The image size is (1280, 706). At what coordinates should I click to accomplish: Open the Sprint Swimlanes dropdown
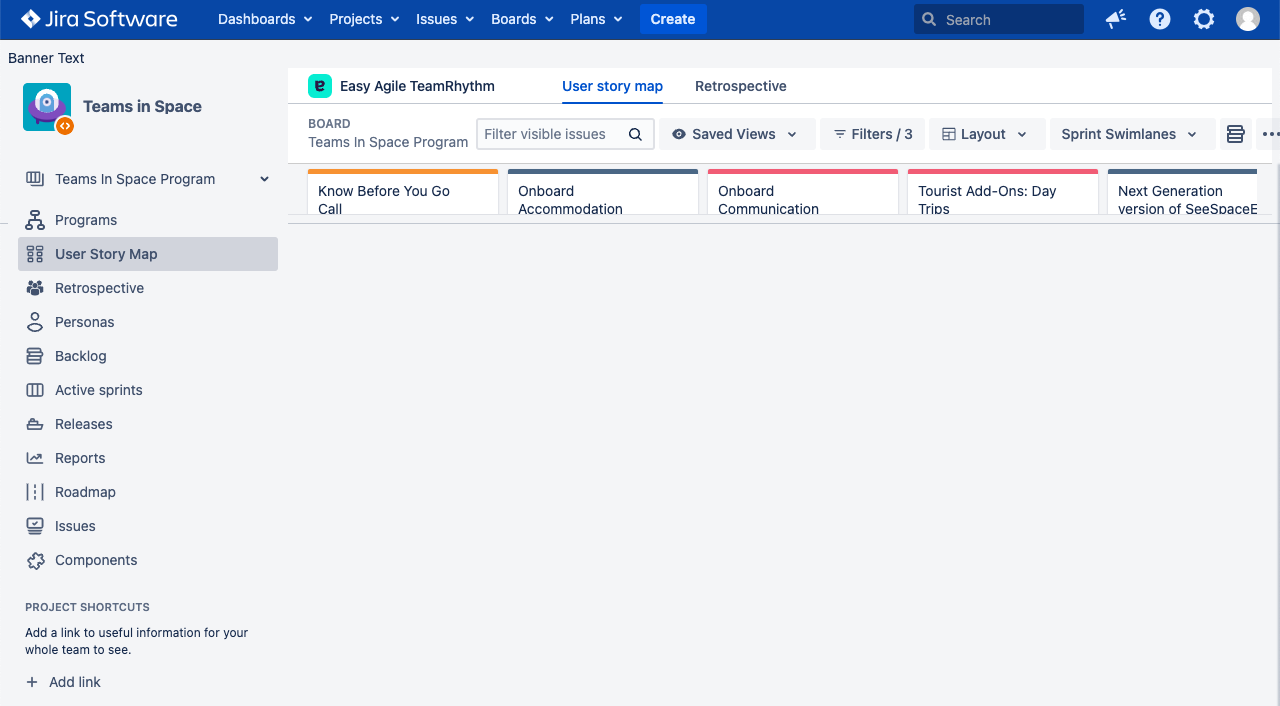click(1130, 134)
